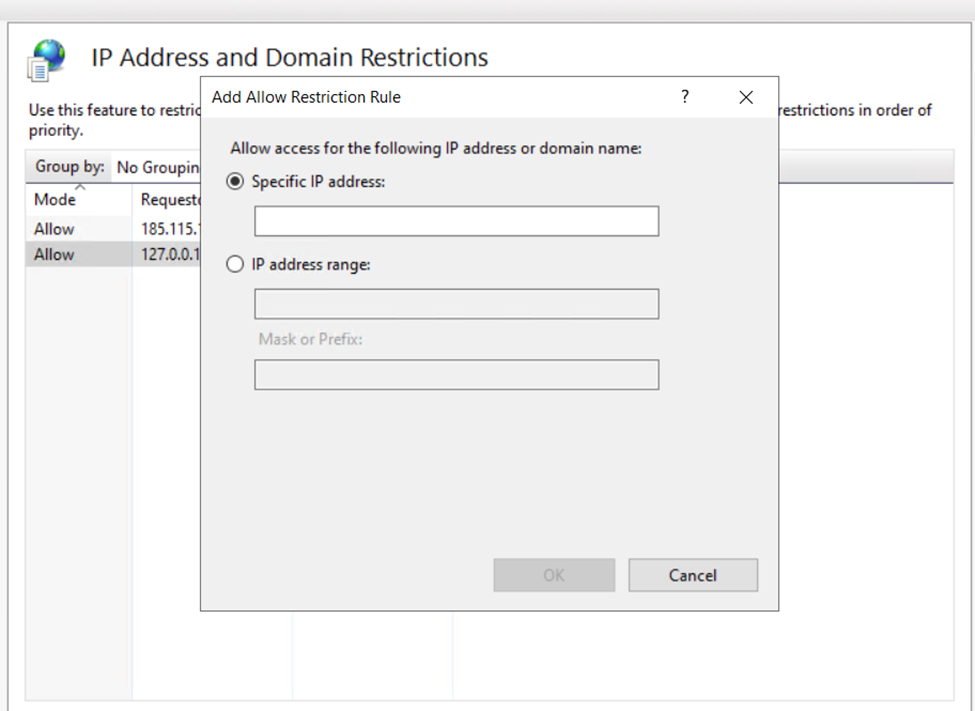
Task: Choose the IP address range radio option
Action: click(x=236, y=265)
